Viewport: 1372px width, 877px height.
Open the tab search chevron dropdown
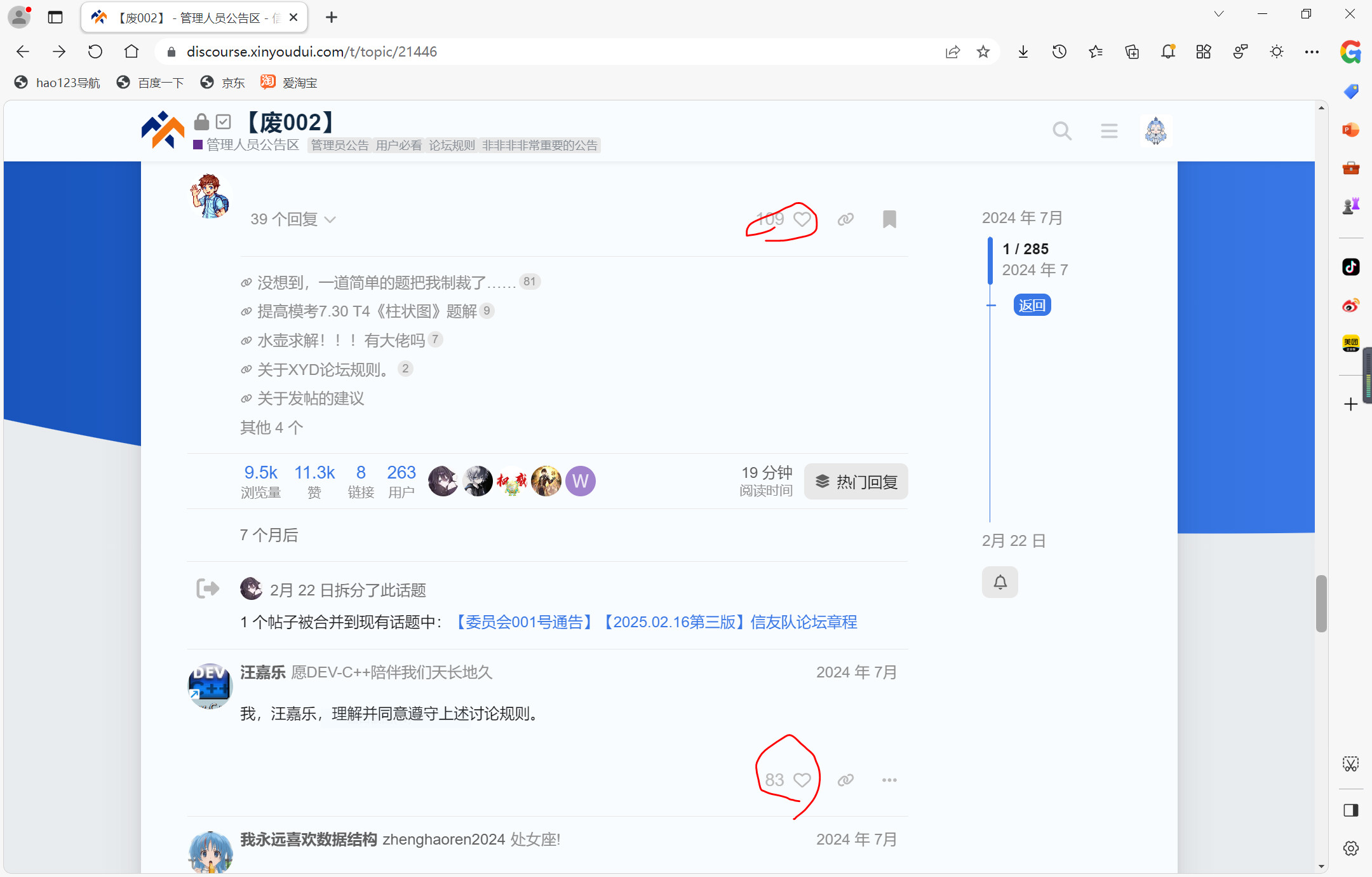click(1218, 14)
